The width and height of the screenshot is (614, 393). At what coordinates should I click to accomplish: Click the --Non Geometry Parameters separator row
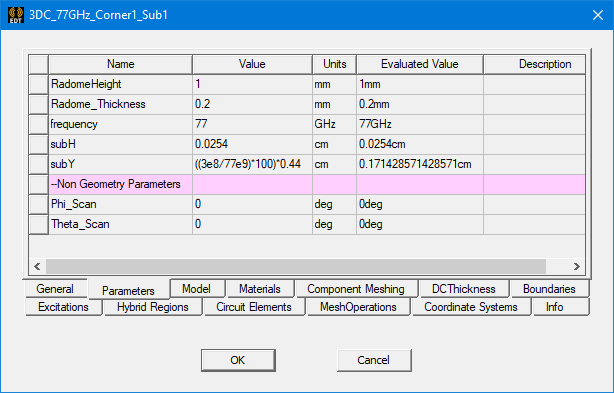(317, 184)
